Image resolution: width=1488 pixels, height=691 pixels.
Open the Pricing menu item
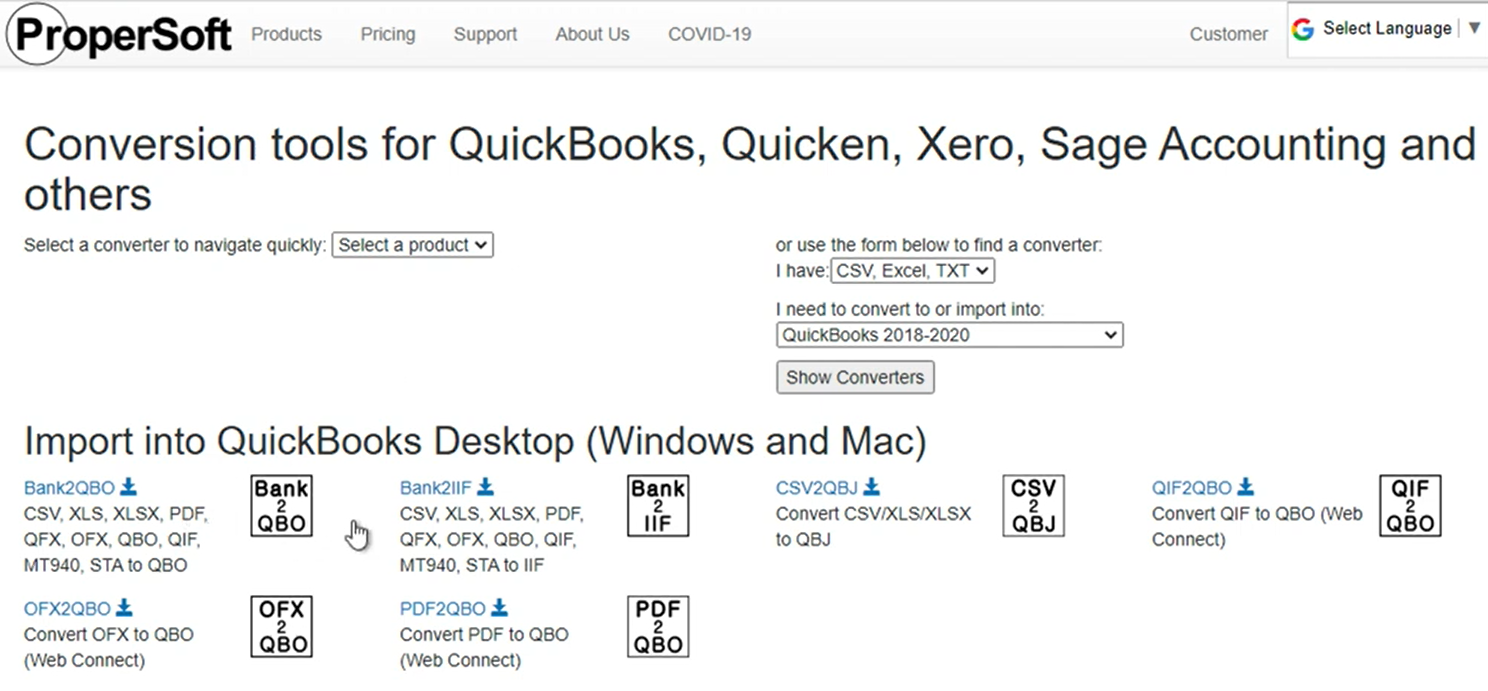pyautogui.click(x=388, y=34)
